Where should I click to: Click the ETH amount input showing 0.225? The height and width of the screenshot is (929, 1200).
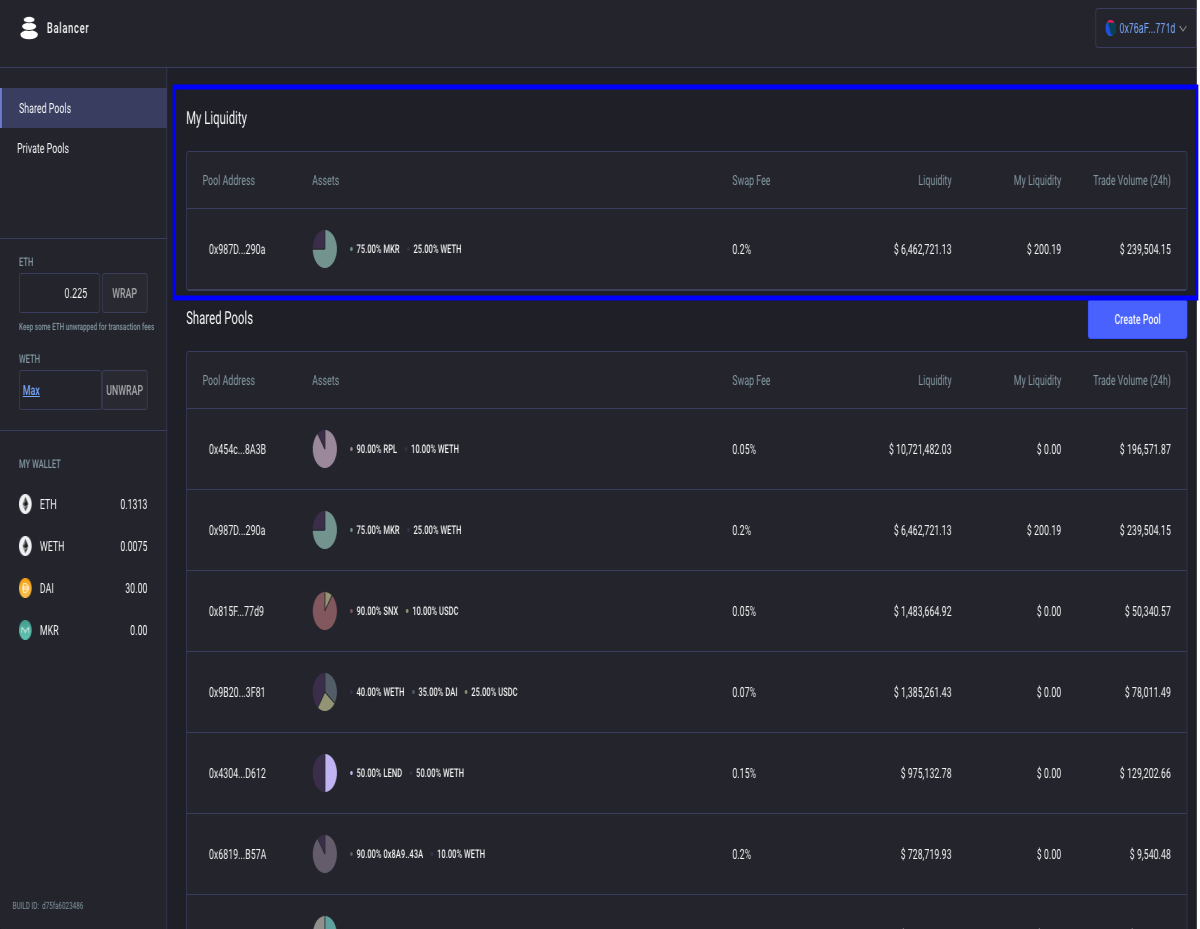pyautogui.click(x=59, y=293)
